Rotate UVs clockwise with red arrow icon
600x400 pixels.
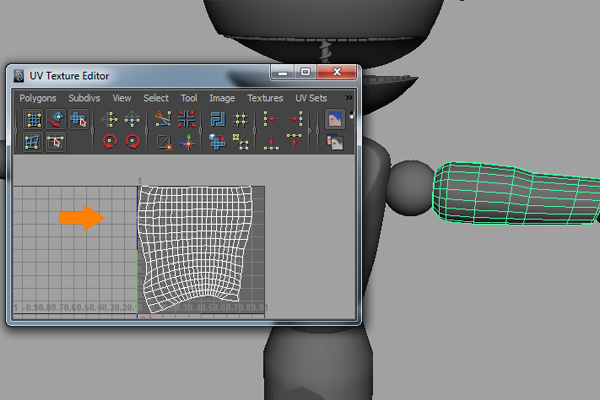tap(132, 143)
